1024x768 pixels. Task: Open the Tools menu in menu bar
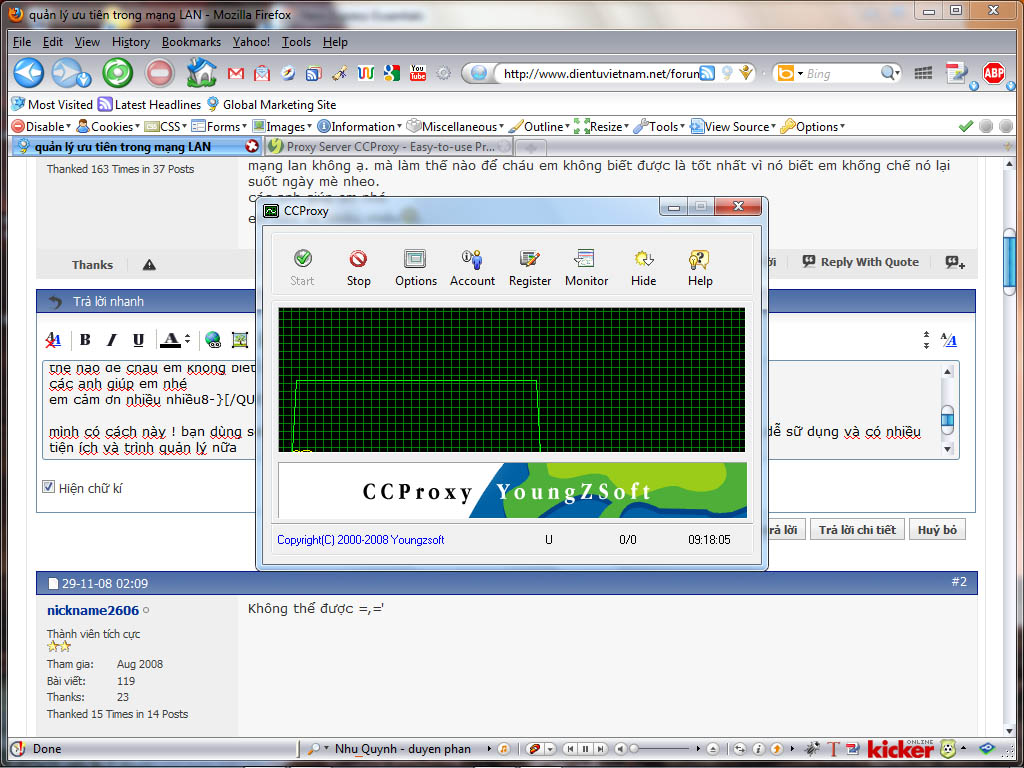tap(296, 42)
